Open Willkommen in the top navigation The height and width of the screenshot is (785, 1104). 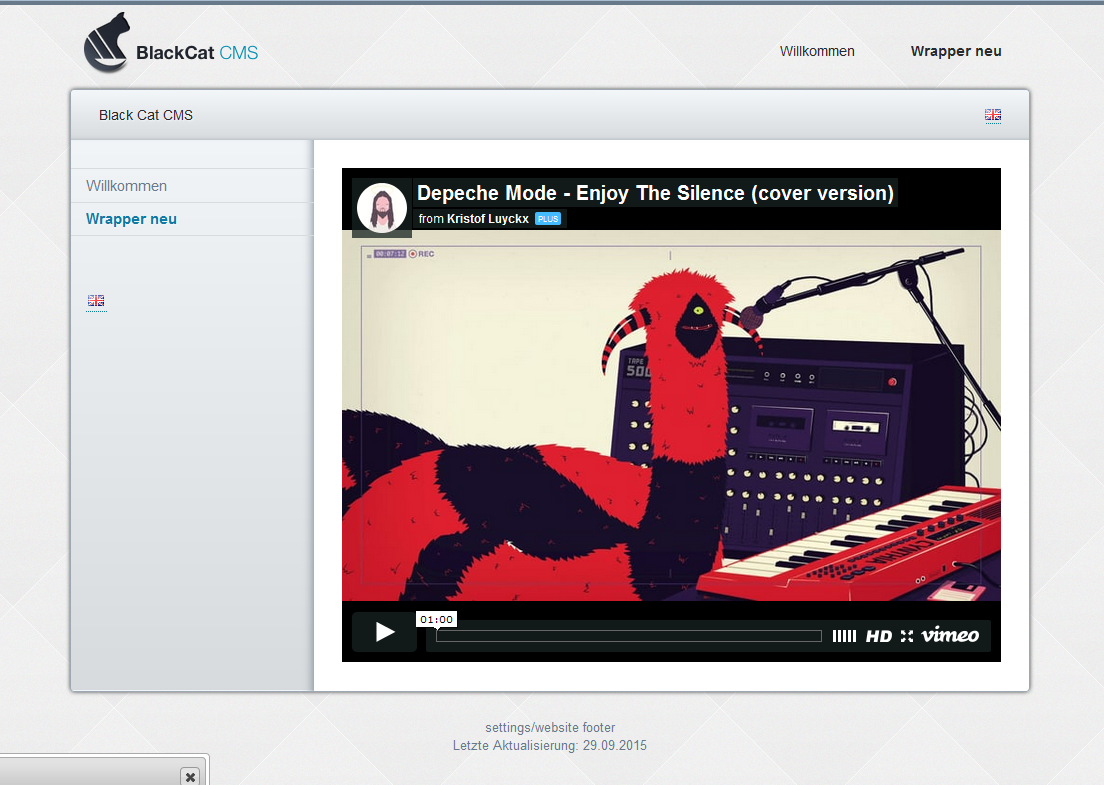point(817,51)
